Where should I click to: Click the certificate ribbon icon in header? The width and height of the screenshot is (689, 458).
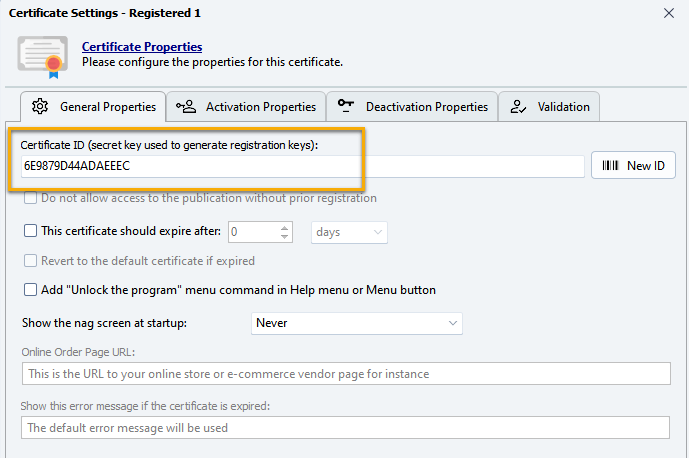pyautogui.click(x=43, y=55)
